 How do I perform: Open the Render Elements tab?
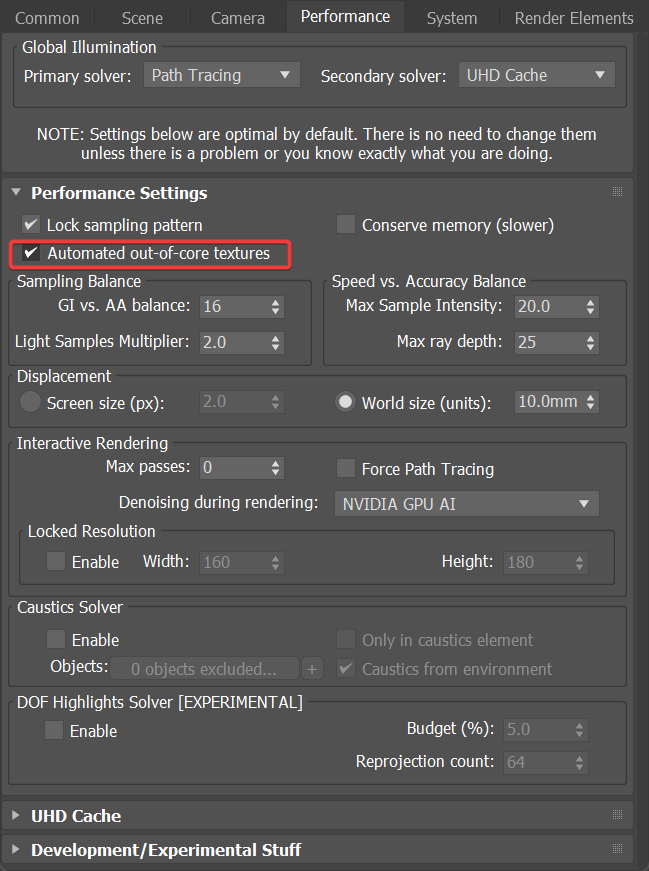pos(573,16)
